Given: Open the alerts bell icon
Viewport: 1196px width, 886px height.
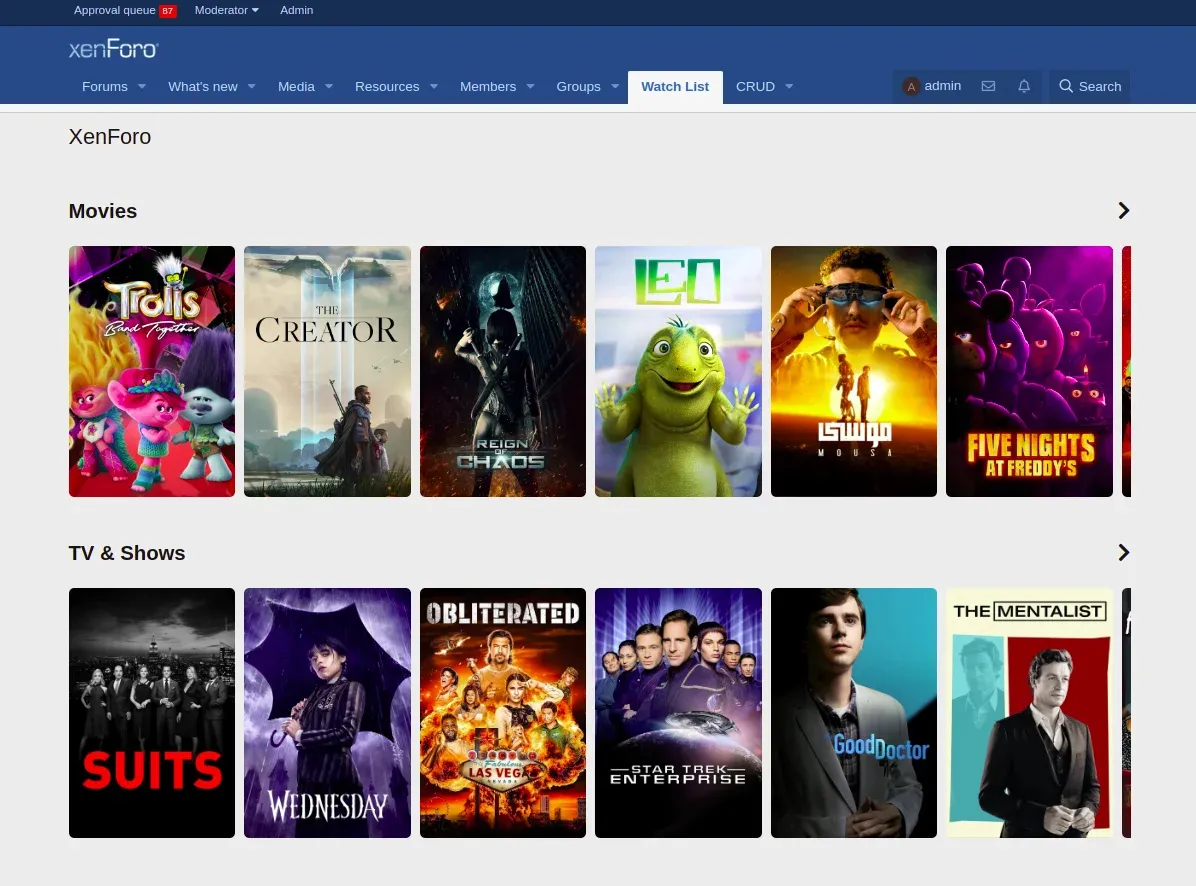Looking at the screenshot, I should tap(1024, 87).
